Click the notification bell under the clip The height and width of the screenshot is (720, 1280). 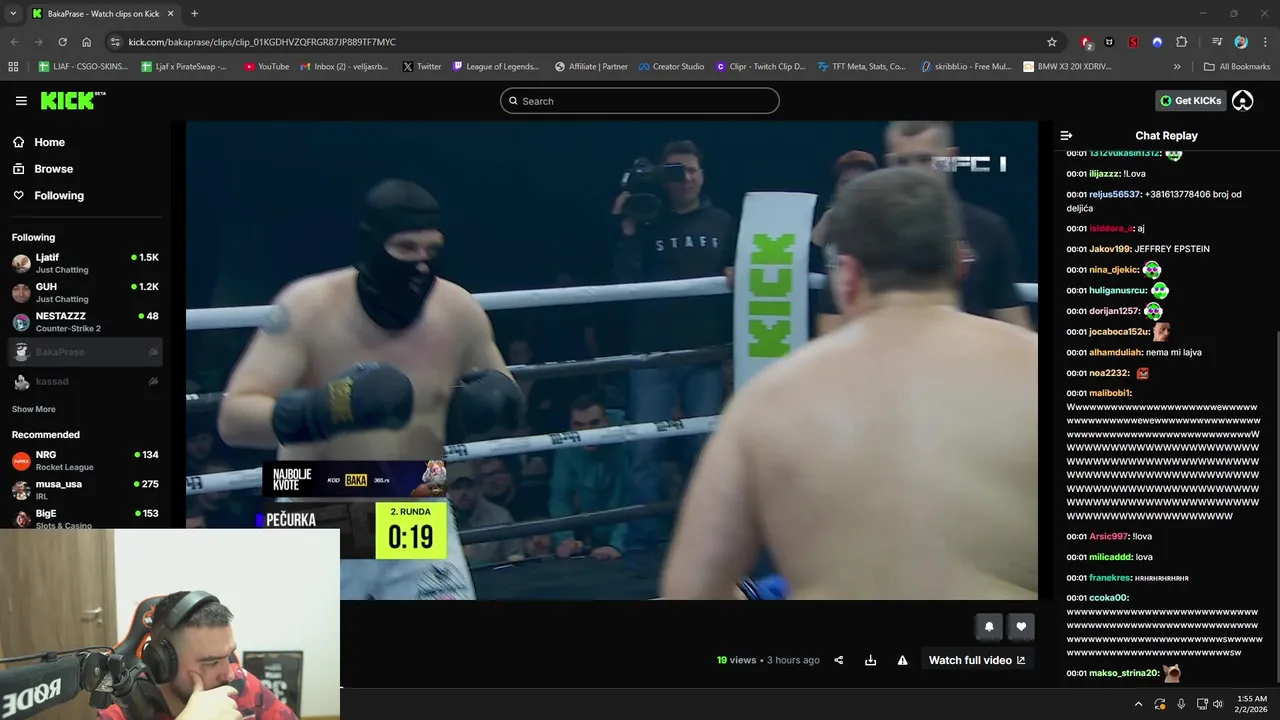tap(989, 627)
